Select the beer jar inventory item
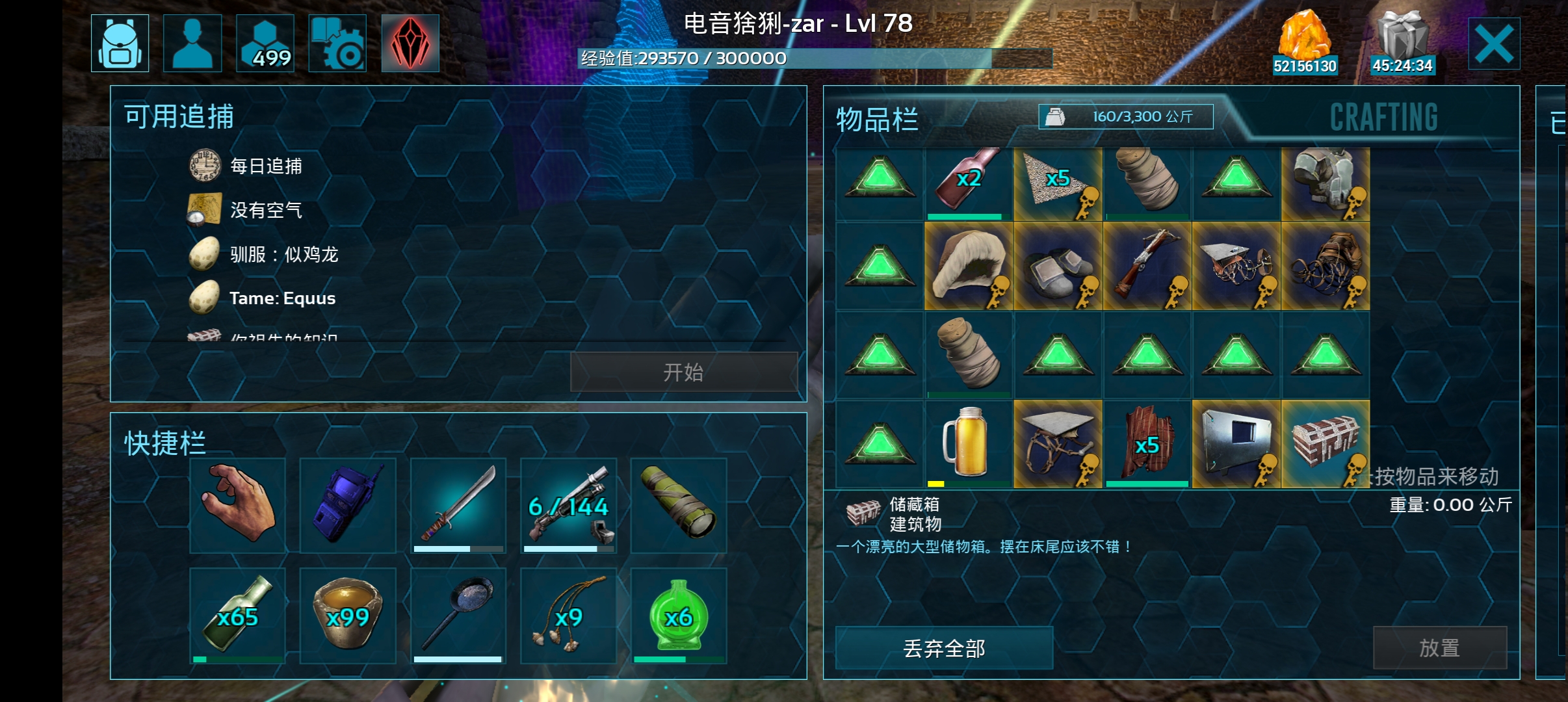The width and height of the screenshot is (1568, 702). (969, 444)
